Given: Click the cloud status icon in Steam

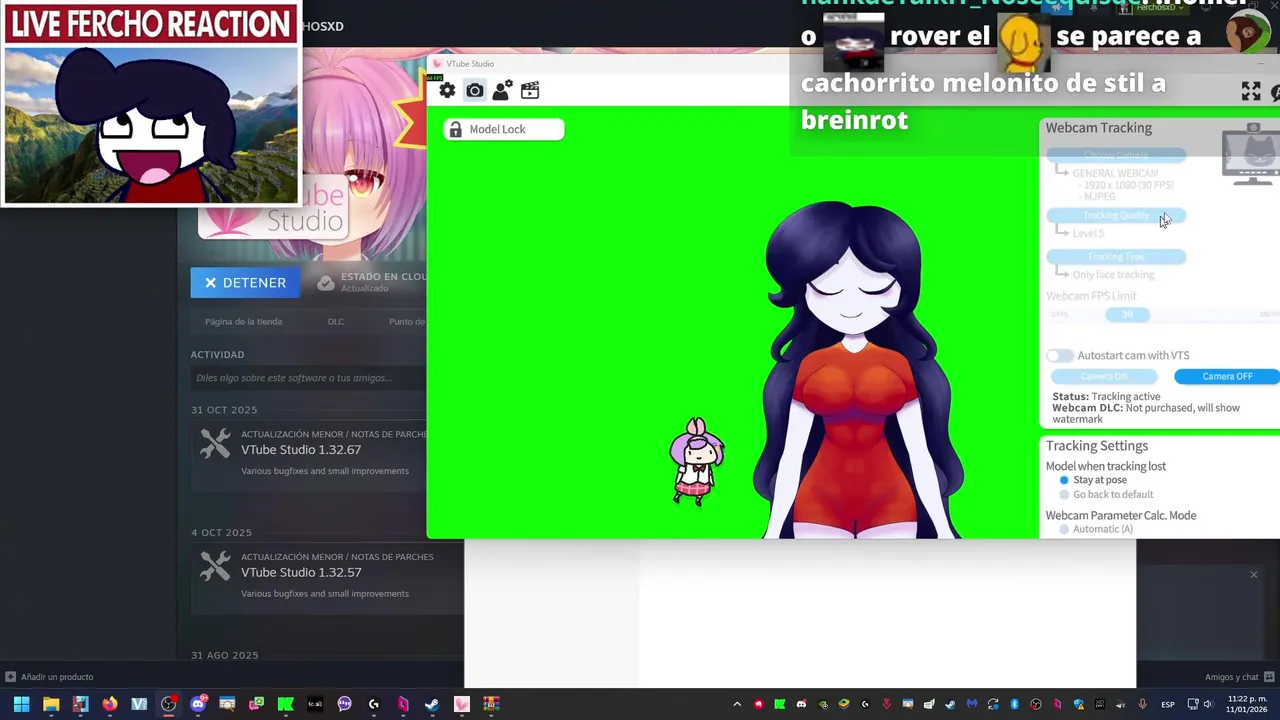Looking at the screenshot, I should point(325,283).
